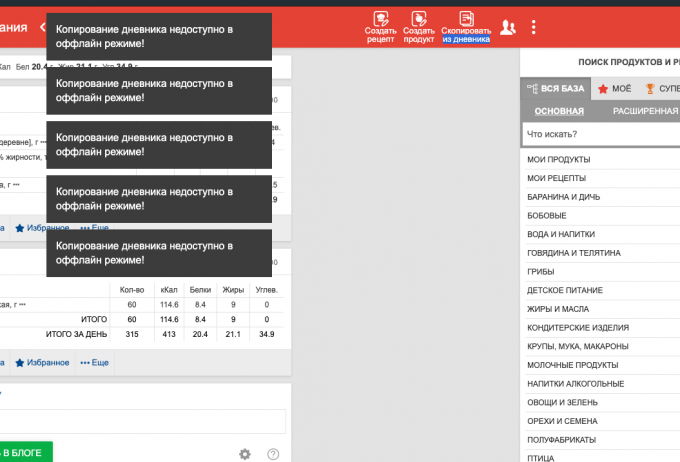Dismiss the topmost offline-mode notification toast
This screenshot has height=462, width=680.
click(160, 37)
